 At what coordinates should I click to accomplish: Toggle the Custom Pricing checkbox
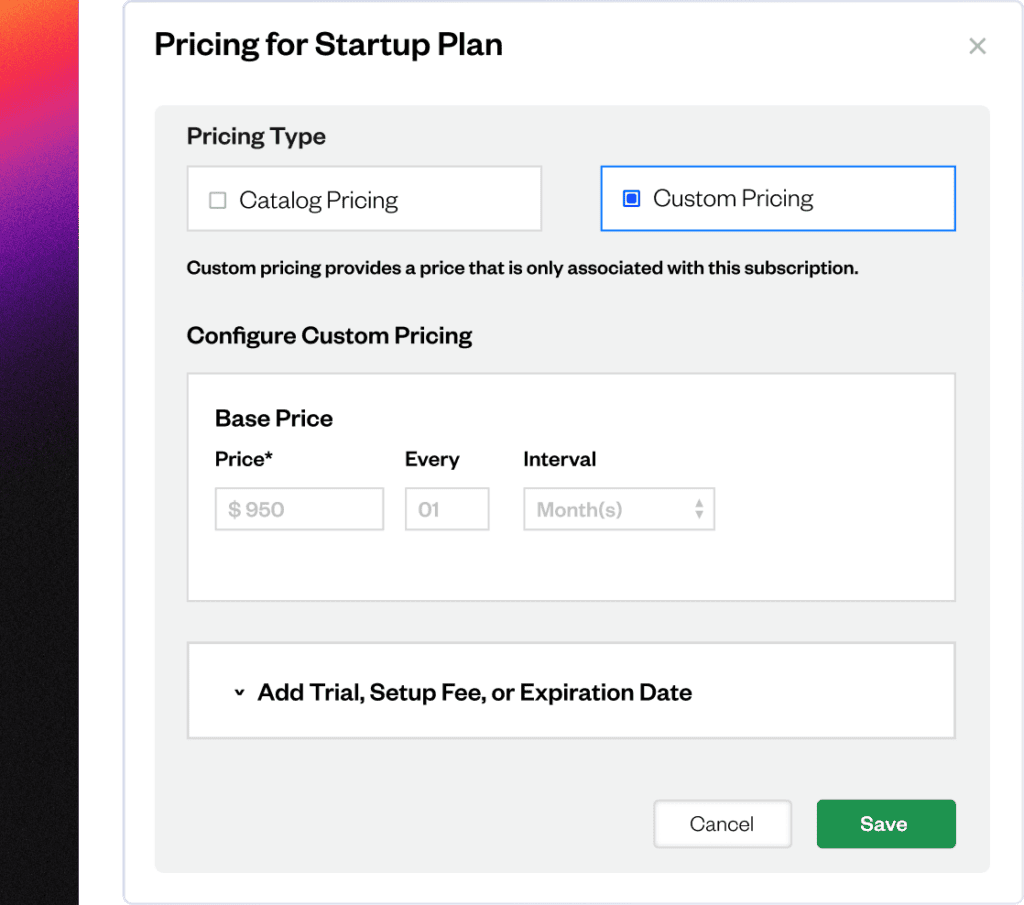click(x=632, y=198)
